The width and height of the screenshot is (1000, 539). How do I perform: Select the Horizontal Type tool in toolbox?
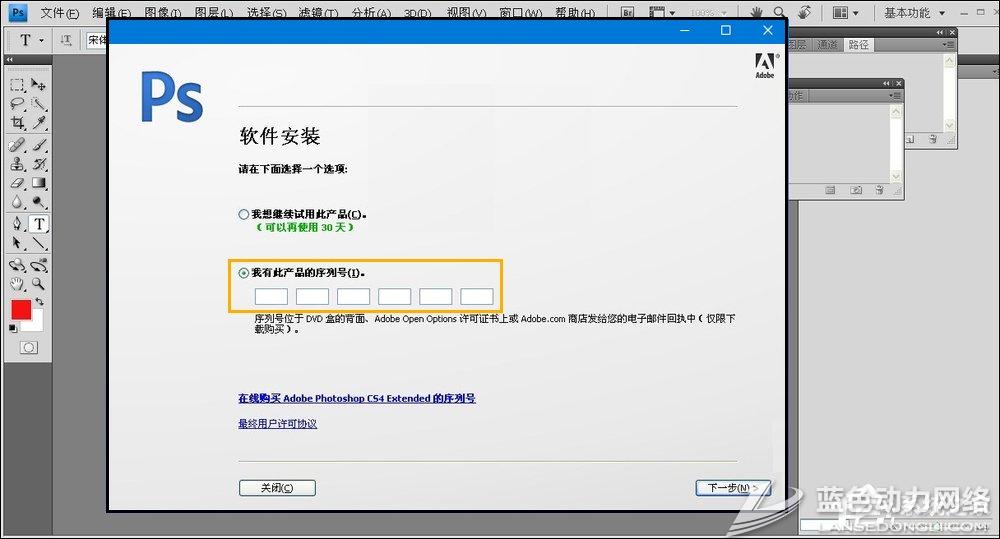coord(39,224)
